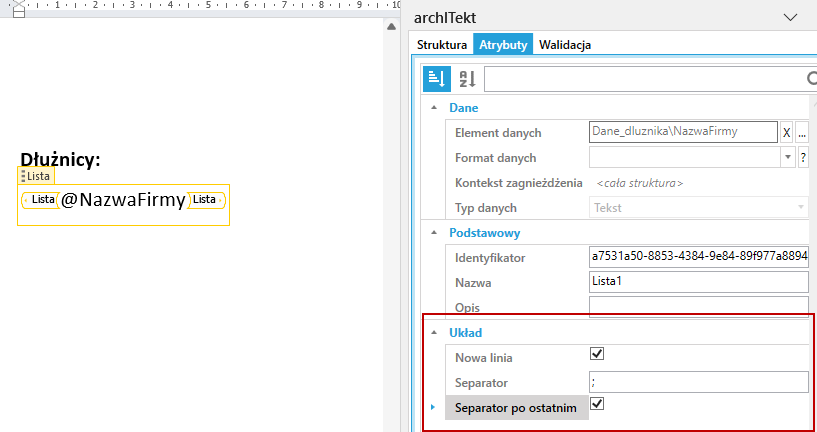Collapse the Podstawowy section
This screenshot has height=432, width=817.
tap(434, 233)
